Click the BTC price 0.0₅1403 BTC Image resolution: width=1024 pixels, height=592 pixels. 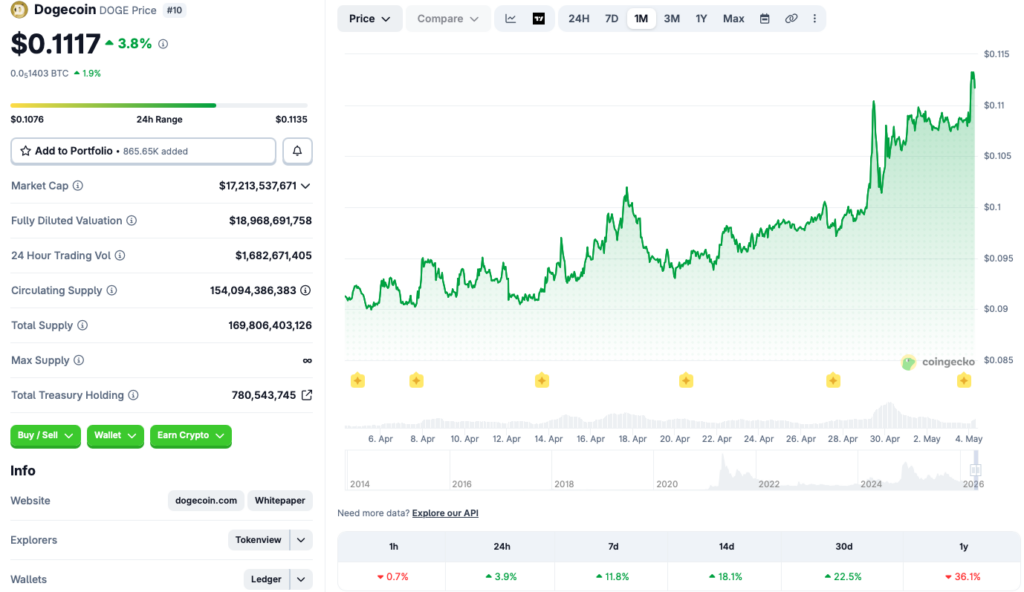[x=39, y=73]
